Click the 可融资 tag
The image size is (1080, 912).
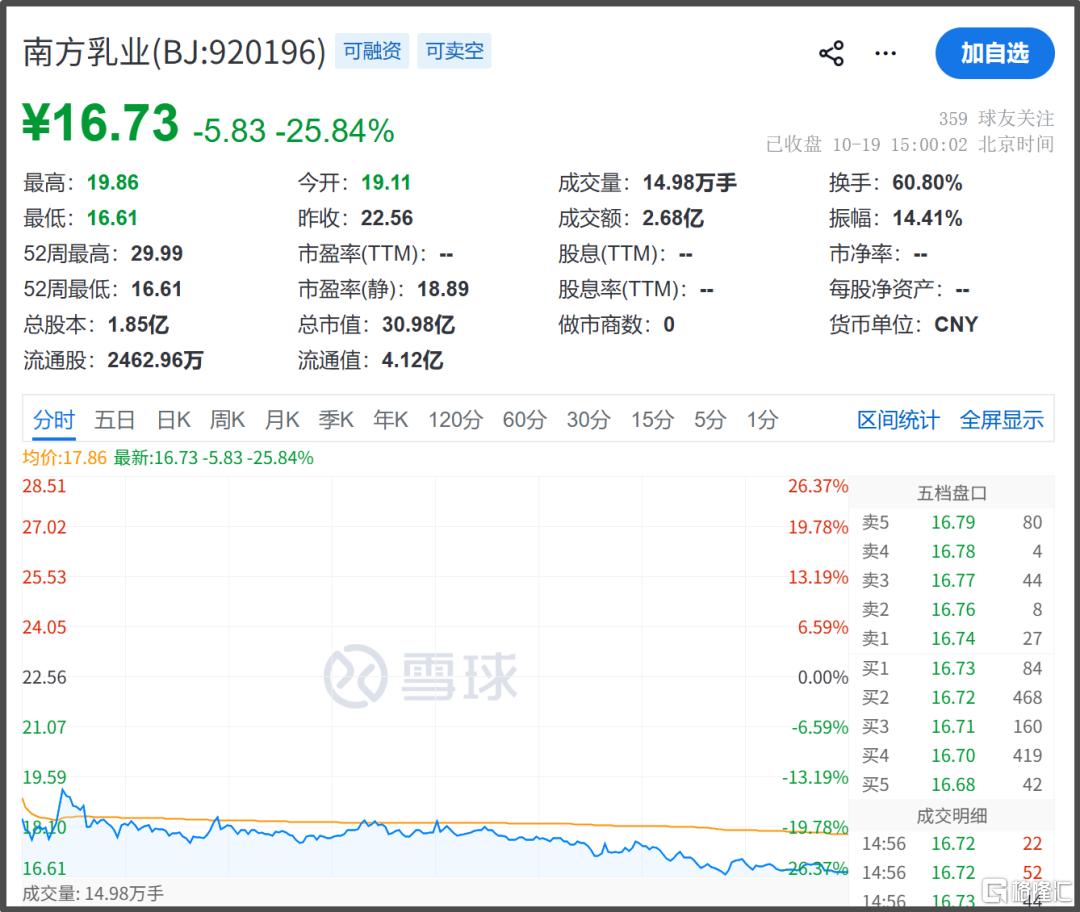pyautogui.click(x=372, y=51)
